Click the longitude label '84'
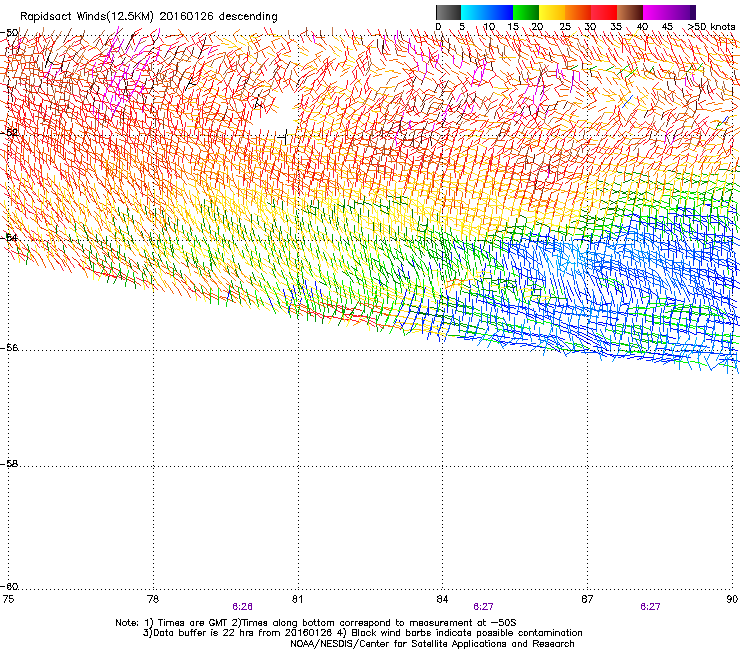Image resolution: width=740 pixels, height=650 pixels. click(442, 599)
